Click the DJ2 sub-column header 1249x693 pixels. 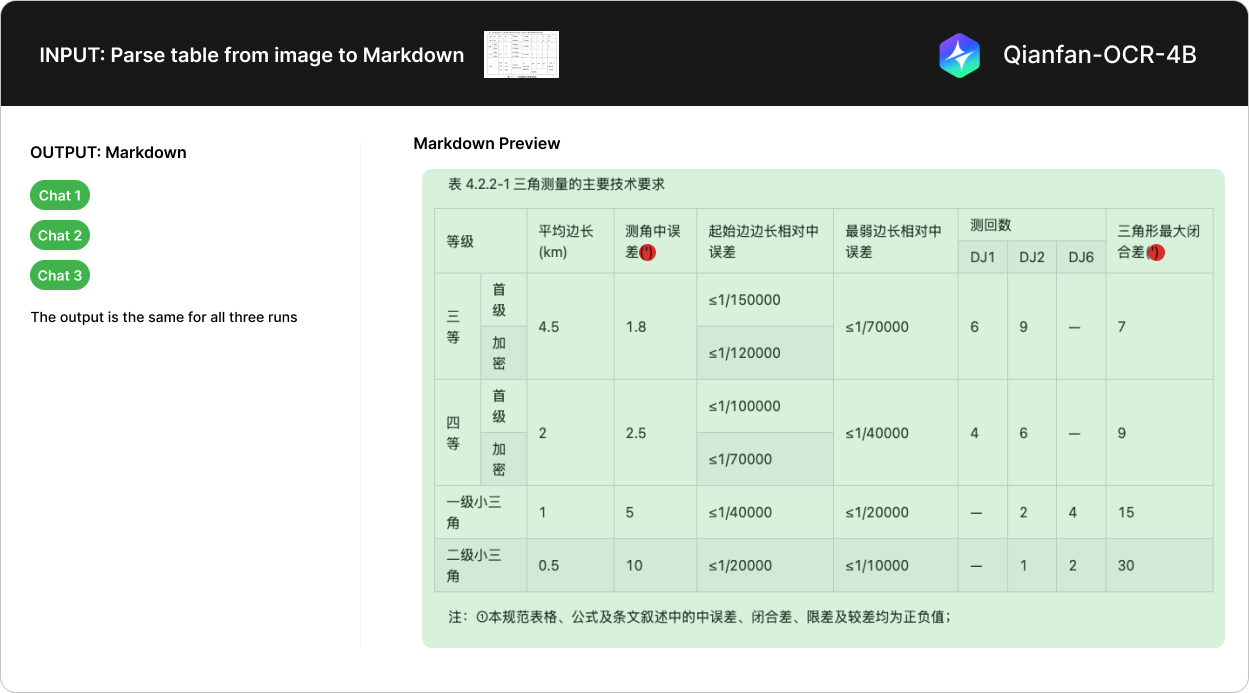(1031, 257)
